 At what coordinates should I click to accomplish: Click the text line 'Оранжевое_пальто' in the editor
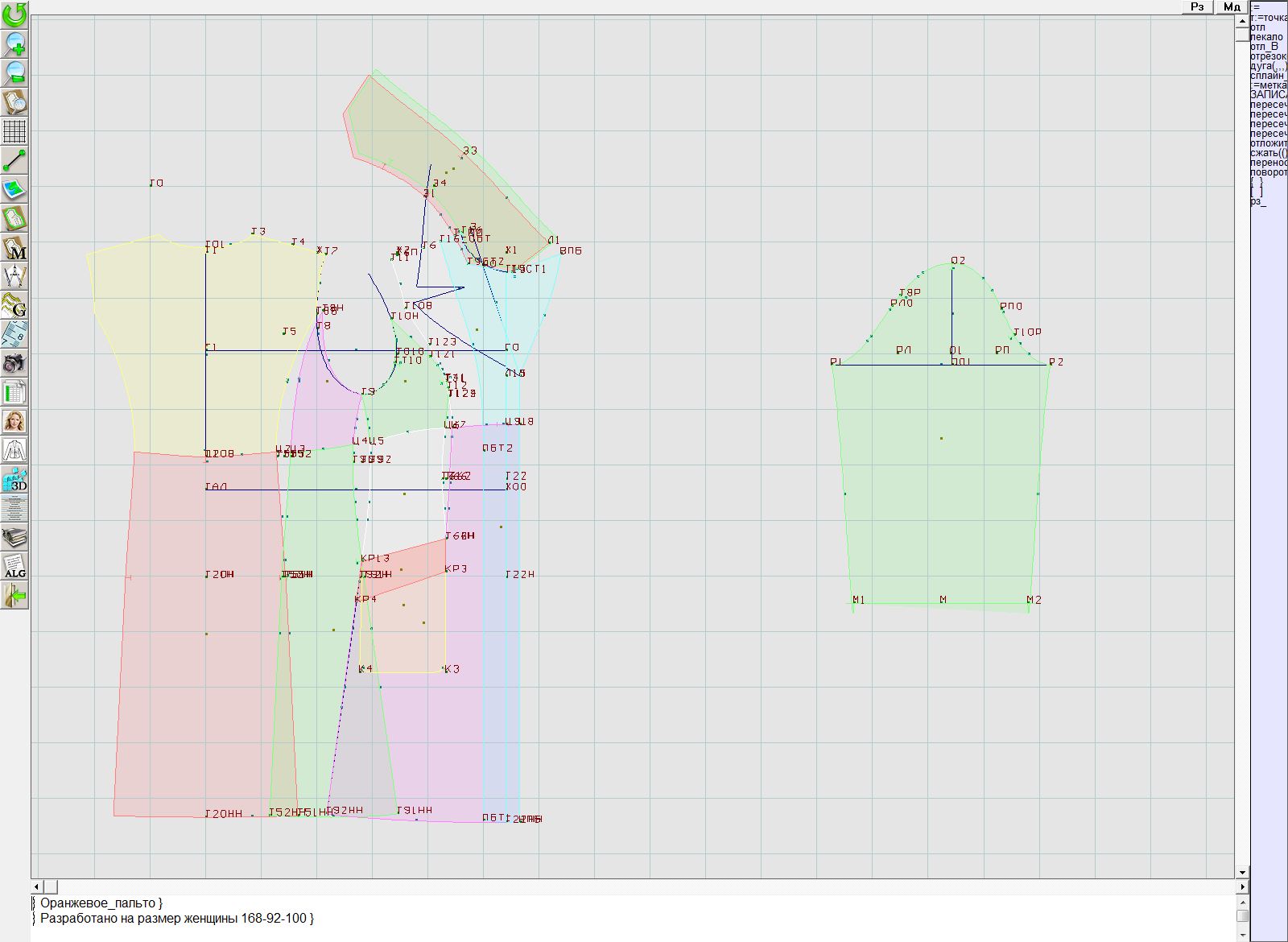101,903
